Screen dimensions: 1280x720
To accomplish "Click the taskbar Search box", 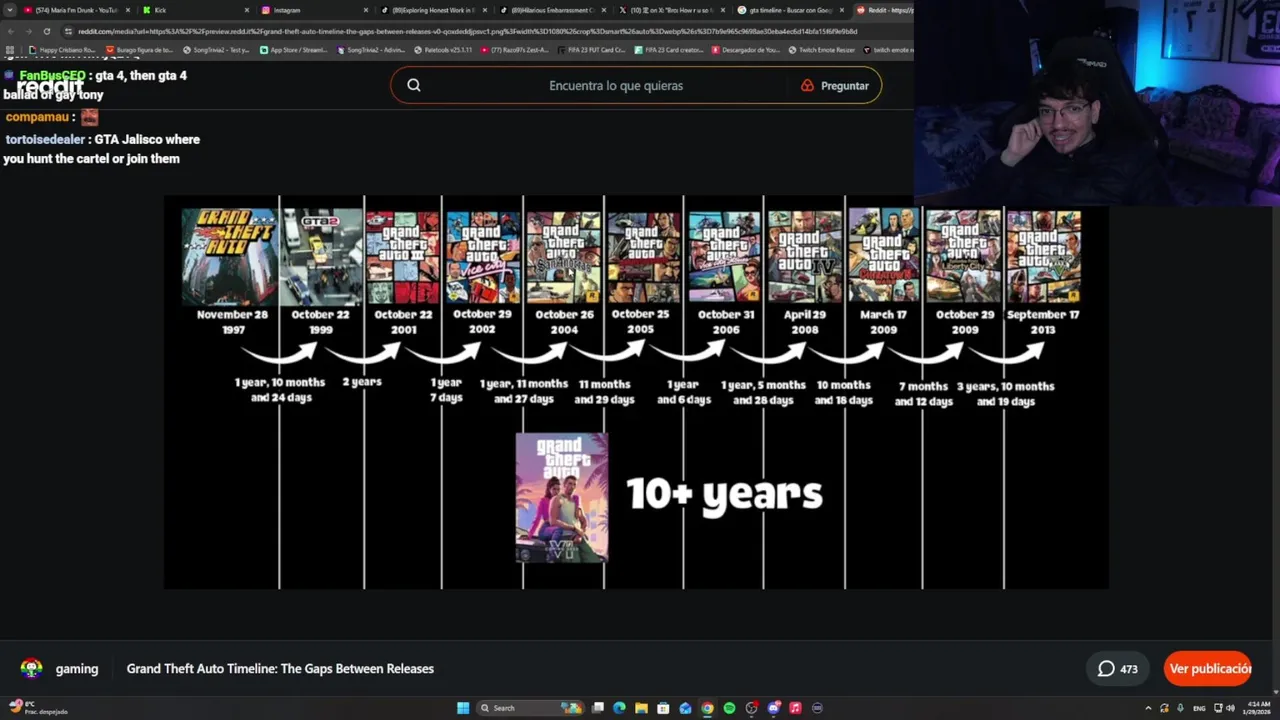I will [x=530, y=708].
